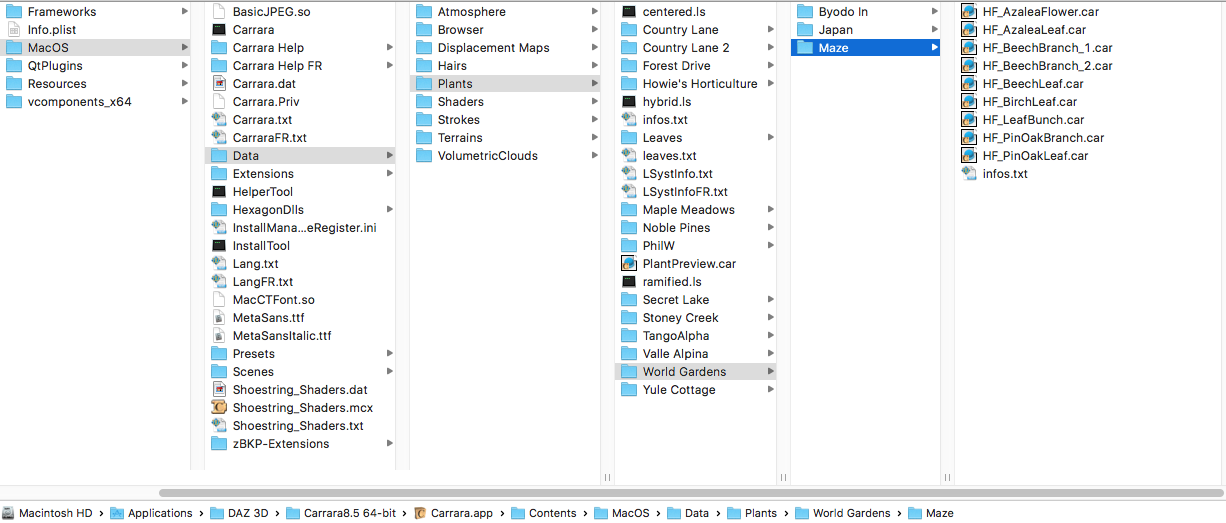
Task: Select the Scenes folder
Action: click(x=300, y=372)
